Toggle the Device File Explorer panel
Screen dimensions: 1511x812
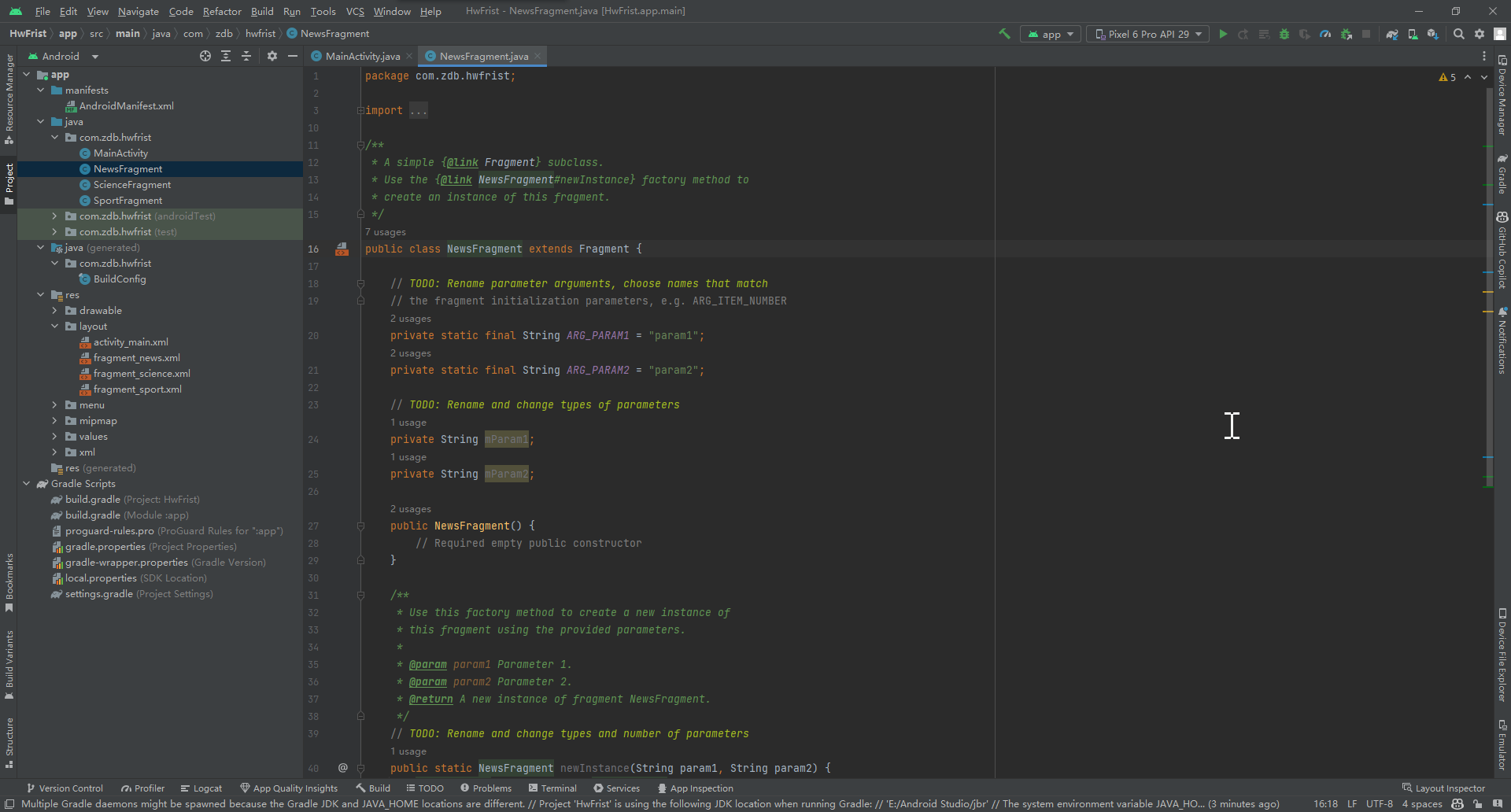[1502, 654]
